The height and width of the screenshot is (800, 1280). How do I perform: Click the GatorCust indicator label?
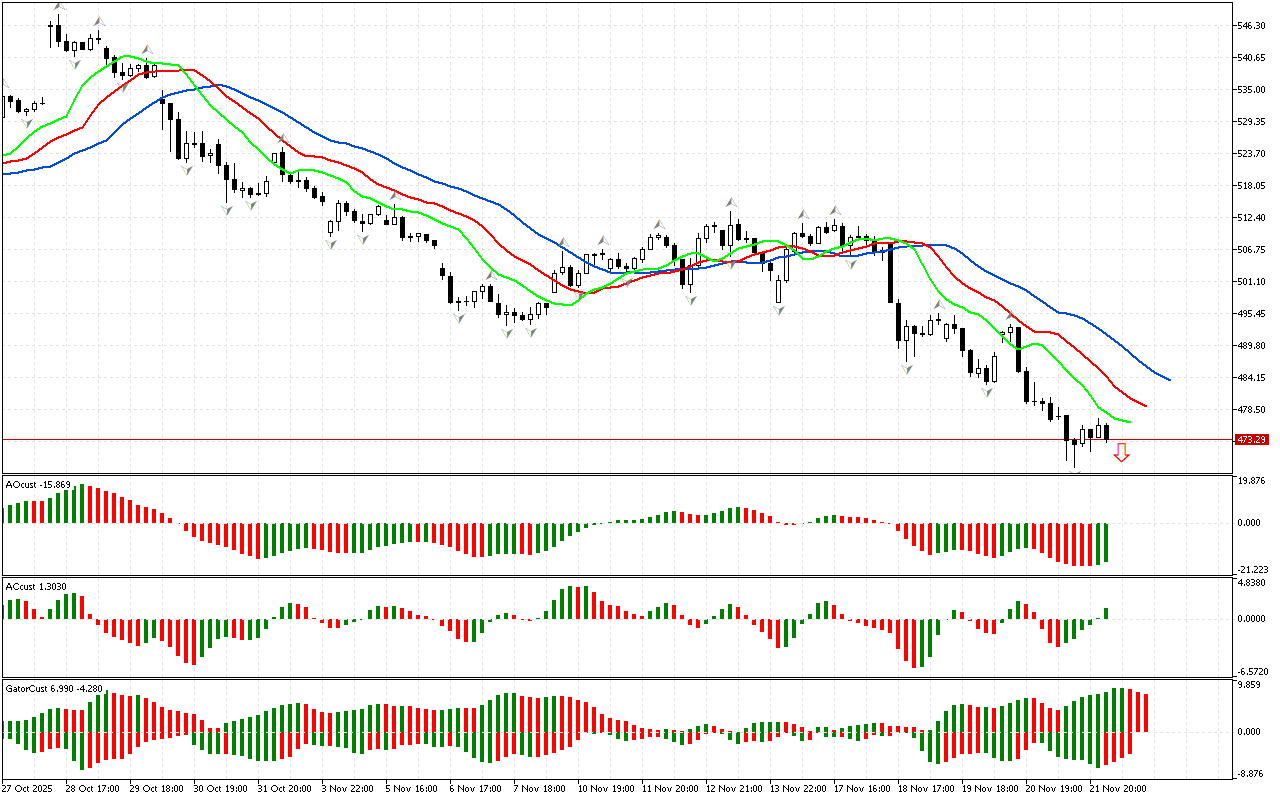[x=53, y=689]
